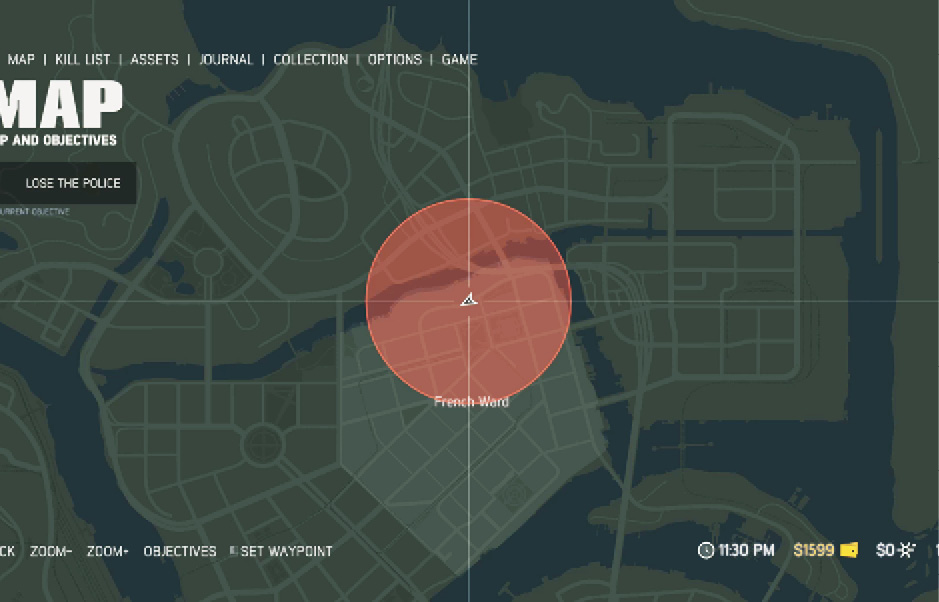This screenshot has width=939, height=602.
Task: Open the COLLECTION tab
Action: (x=311, y=59)
